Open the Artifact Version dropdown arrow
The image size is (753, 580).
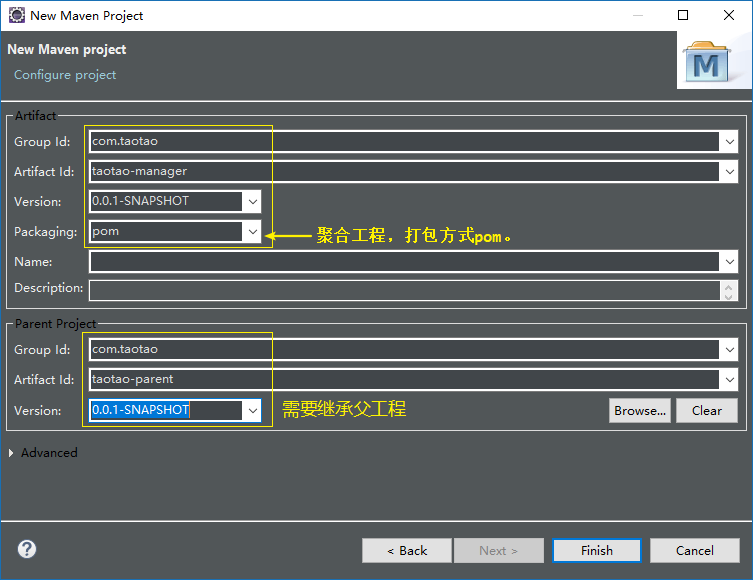point(253,202)
